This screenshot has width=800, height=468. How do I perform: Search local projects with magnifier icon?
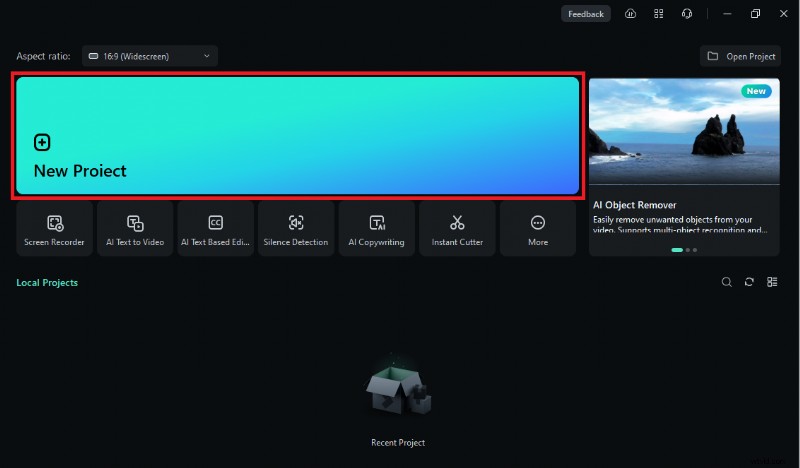coord(727,282)
